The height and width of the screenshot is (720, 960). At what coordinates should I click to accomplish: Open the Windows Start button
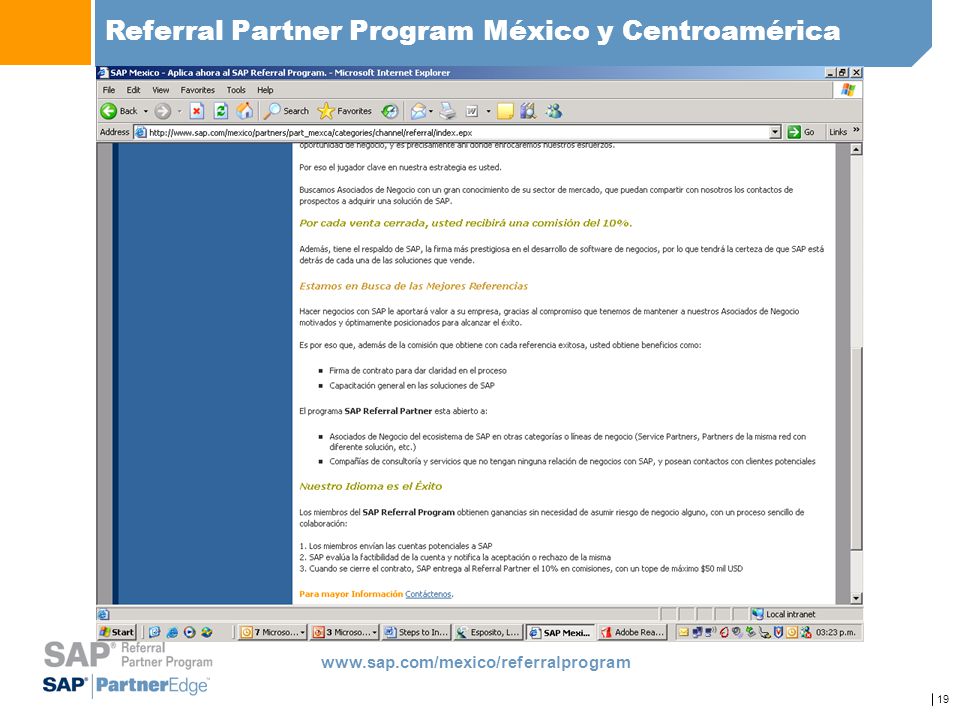pos(117,632)
